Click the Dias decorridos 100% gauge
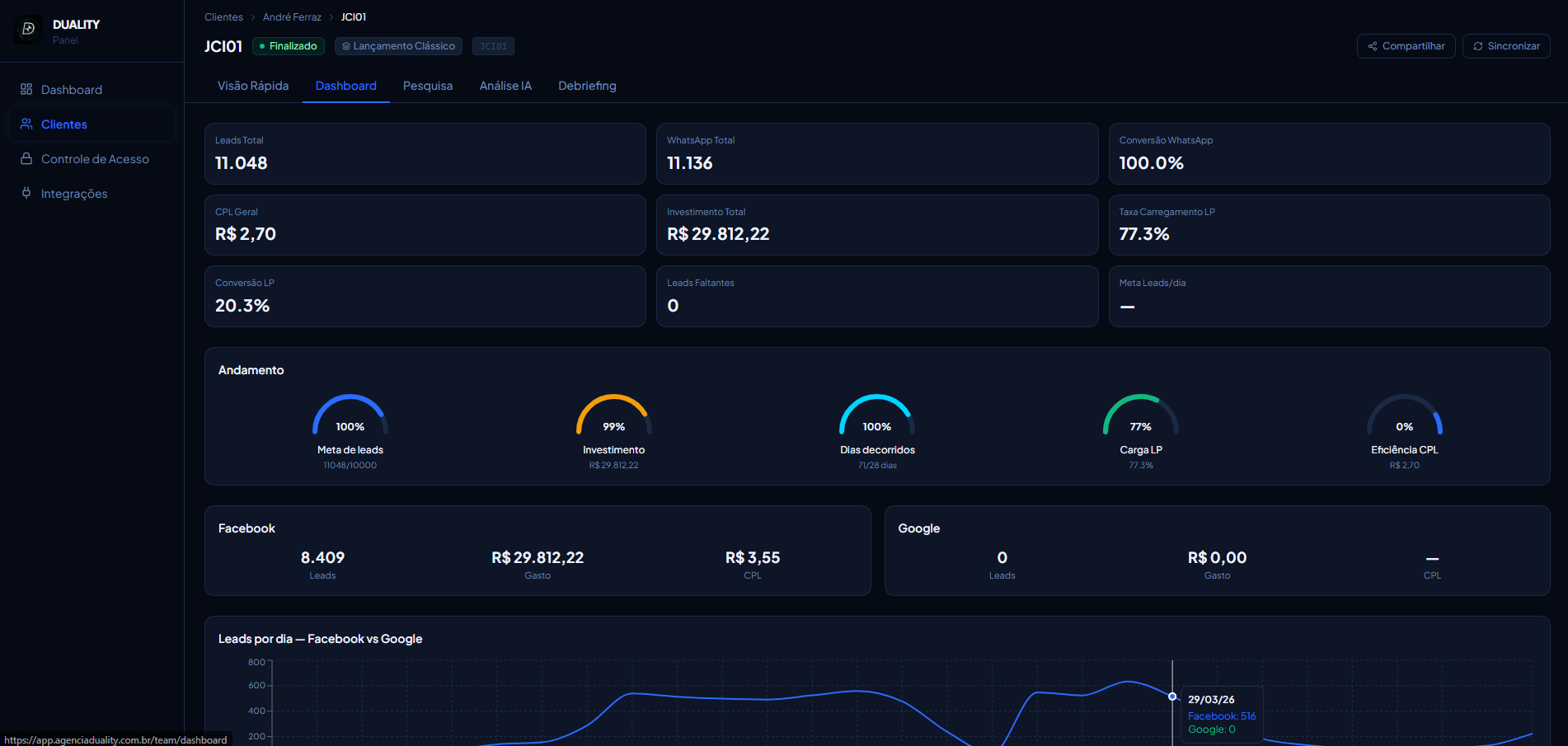The image size is (1568, 746). 877,415
